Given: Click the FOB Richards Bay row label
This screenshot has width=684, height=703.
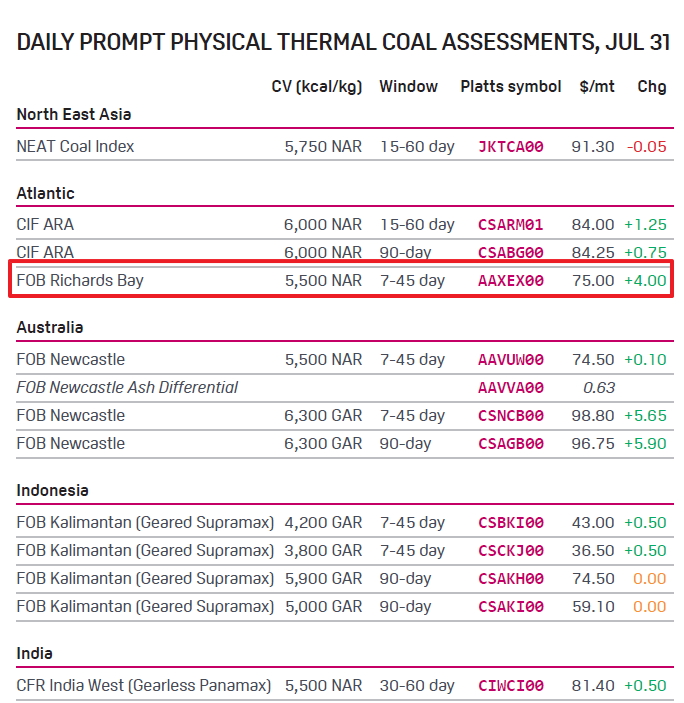Looking at the screenshot, I should (x=80, y=281).
